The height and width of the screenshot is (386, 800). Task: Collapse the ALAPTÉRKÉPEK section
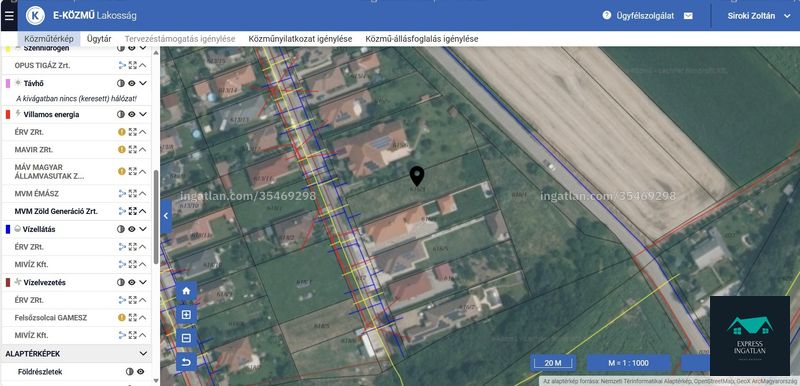coord(143,353)
